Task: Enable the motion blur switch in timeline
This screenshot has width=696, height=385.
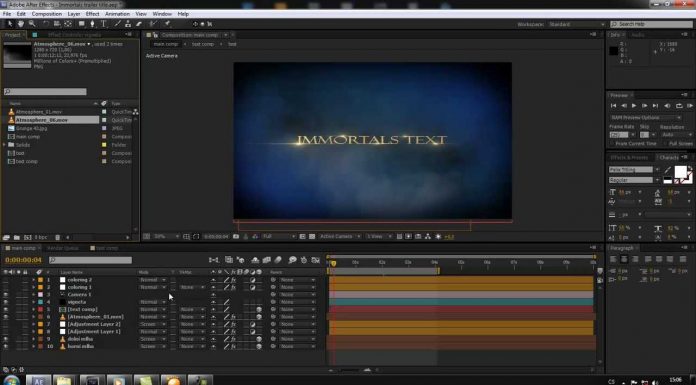Action: point(278,260)
